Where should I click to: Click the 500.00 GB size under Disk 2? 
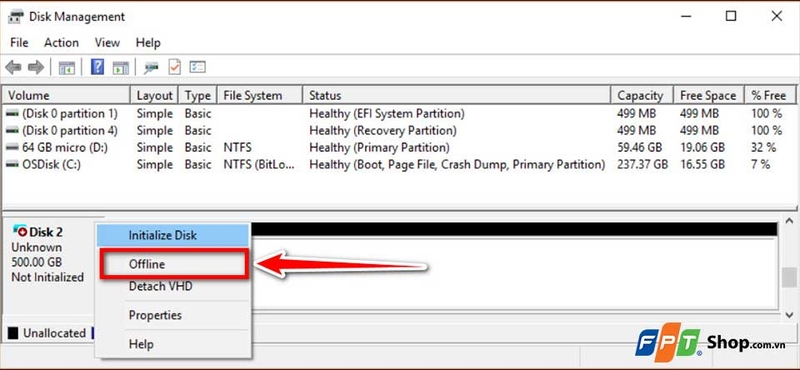tap(37, 262)
